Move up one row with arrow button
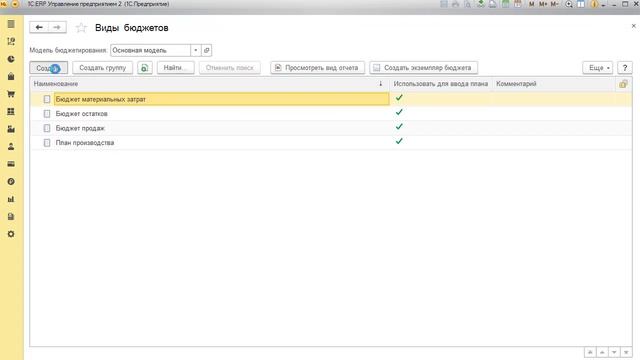Screen dimensions: 640x360 [x=602, y=352]
